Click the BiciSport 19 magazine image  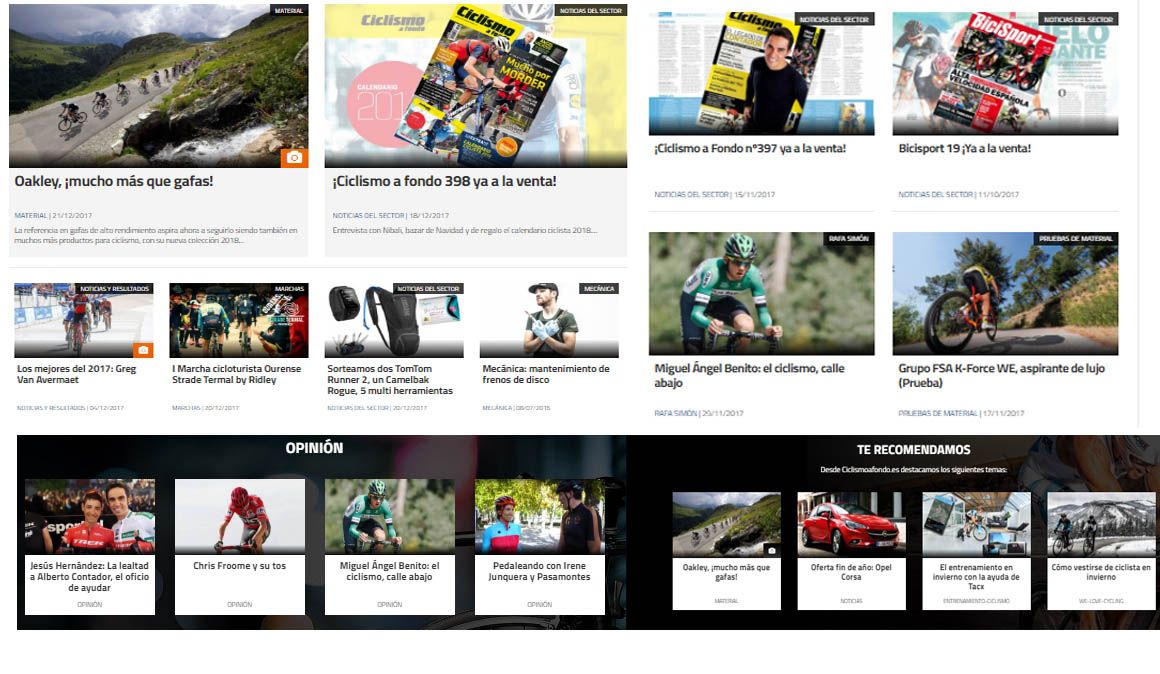(1005, 73)
